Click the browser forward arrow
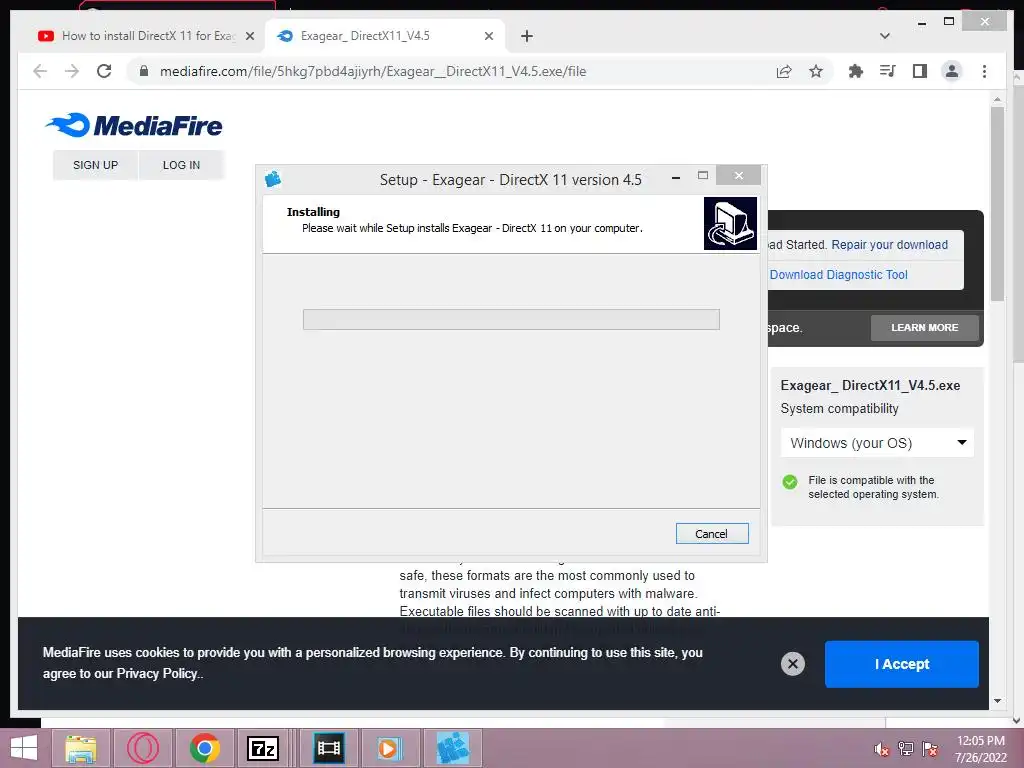1024x768 pixels. pos(72,71)
